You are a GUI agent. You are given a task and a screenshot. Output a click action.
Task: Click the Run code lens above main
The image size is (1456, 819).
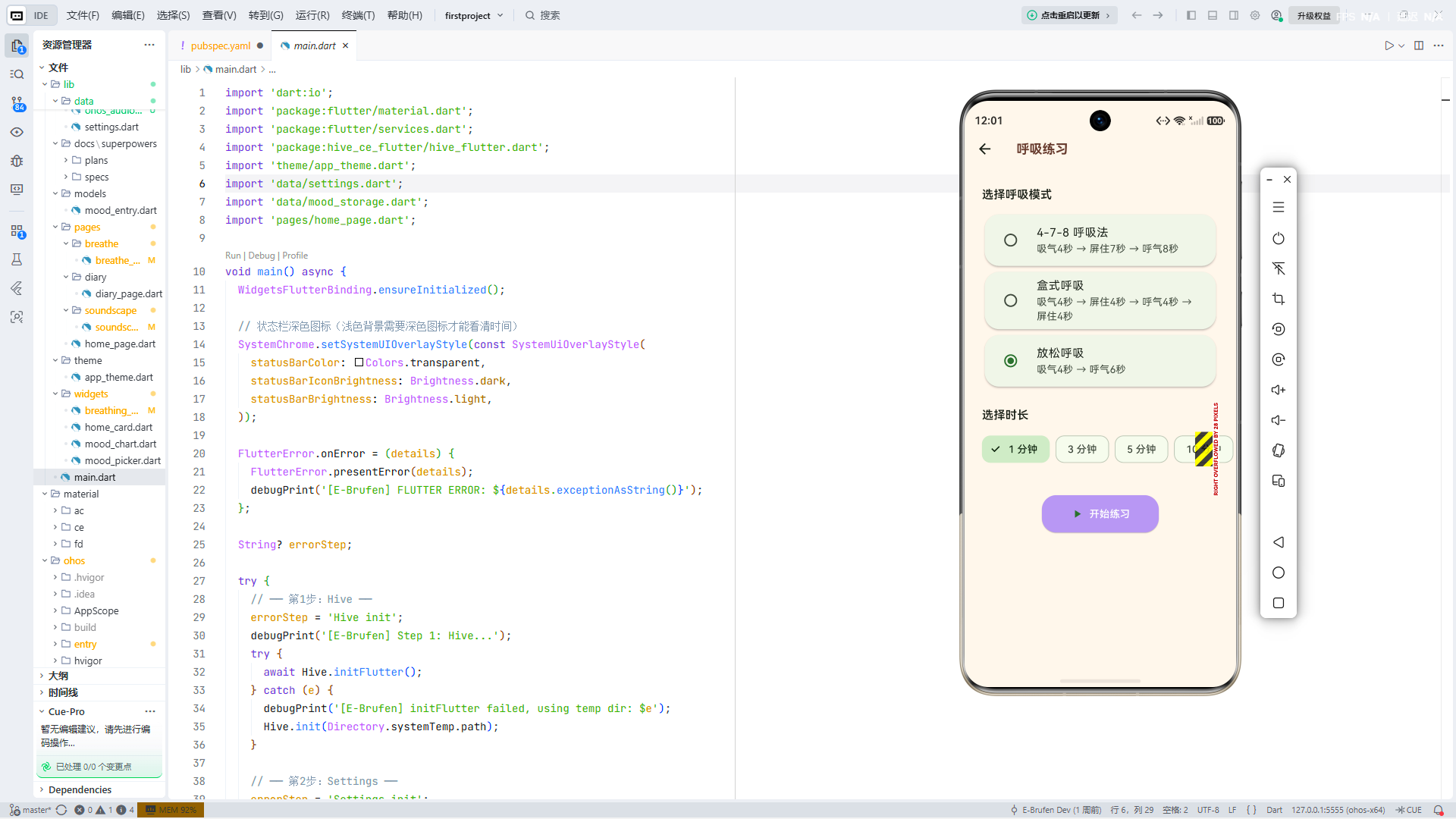[x=233, y=256]
